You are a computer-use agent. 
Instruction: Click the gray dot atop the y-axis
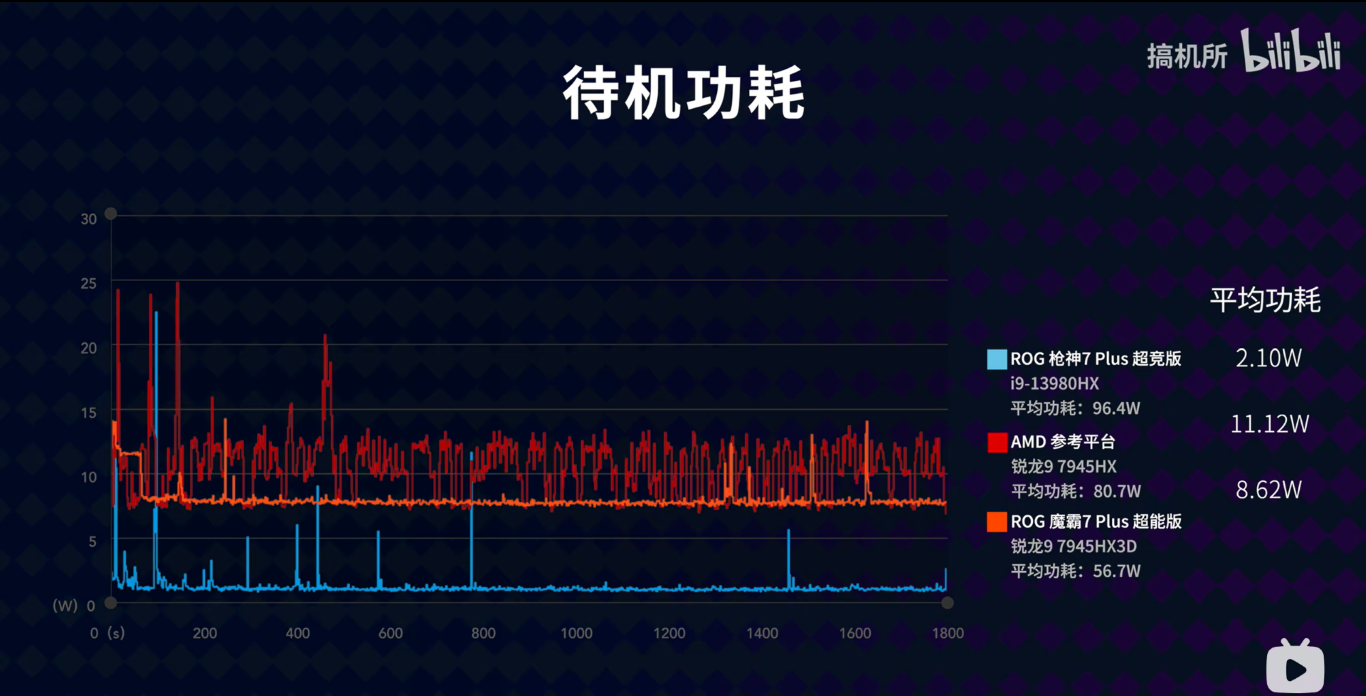click(x=111, y=213)
